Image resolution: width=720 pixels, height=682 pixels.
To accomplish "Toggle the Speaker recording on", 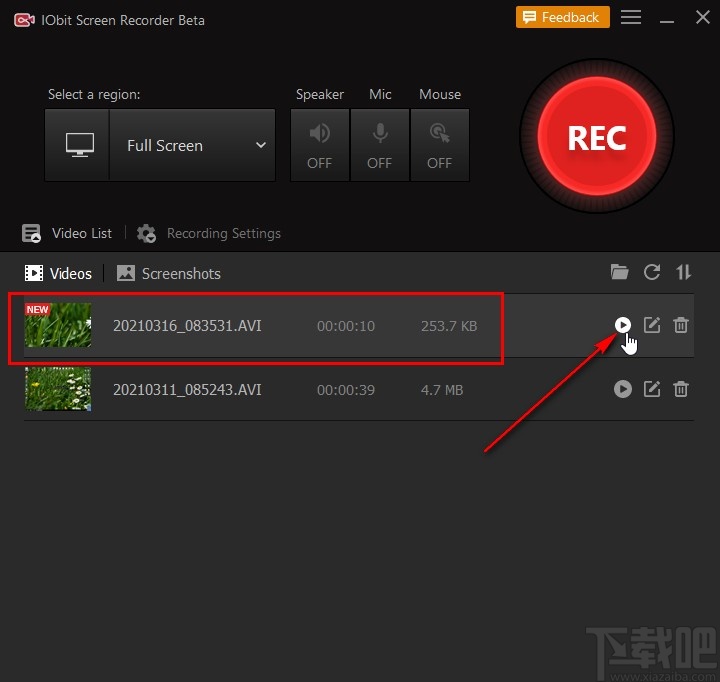I will coord(320,145).
